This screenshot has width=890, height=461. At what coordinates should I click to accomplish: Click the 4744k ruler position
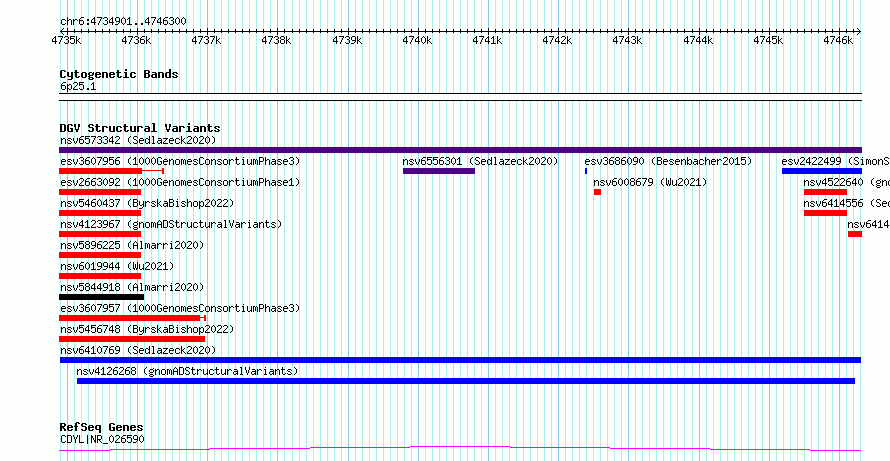pyautogui.click(x=698, y=40)
